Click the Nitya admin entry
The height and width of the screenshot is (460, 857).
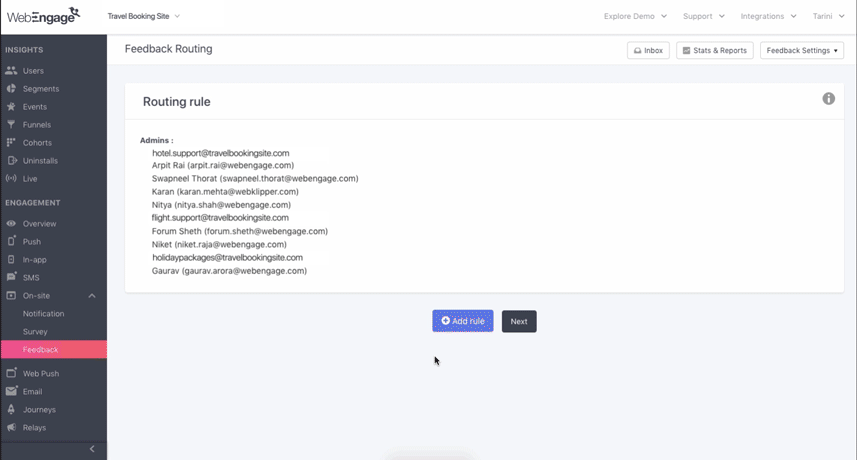(x=221, y=204)
